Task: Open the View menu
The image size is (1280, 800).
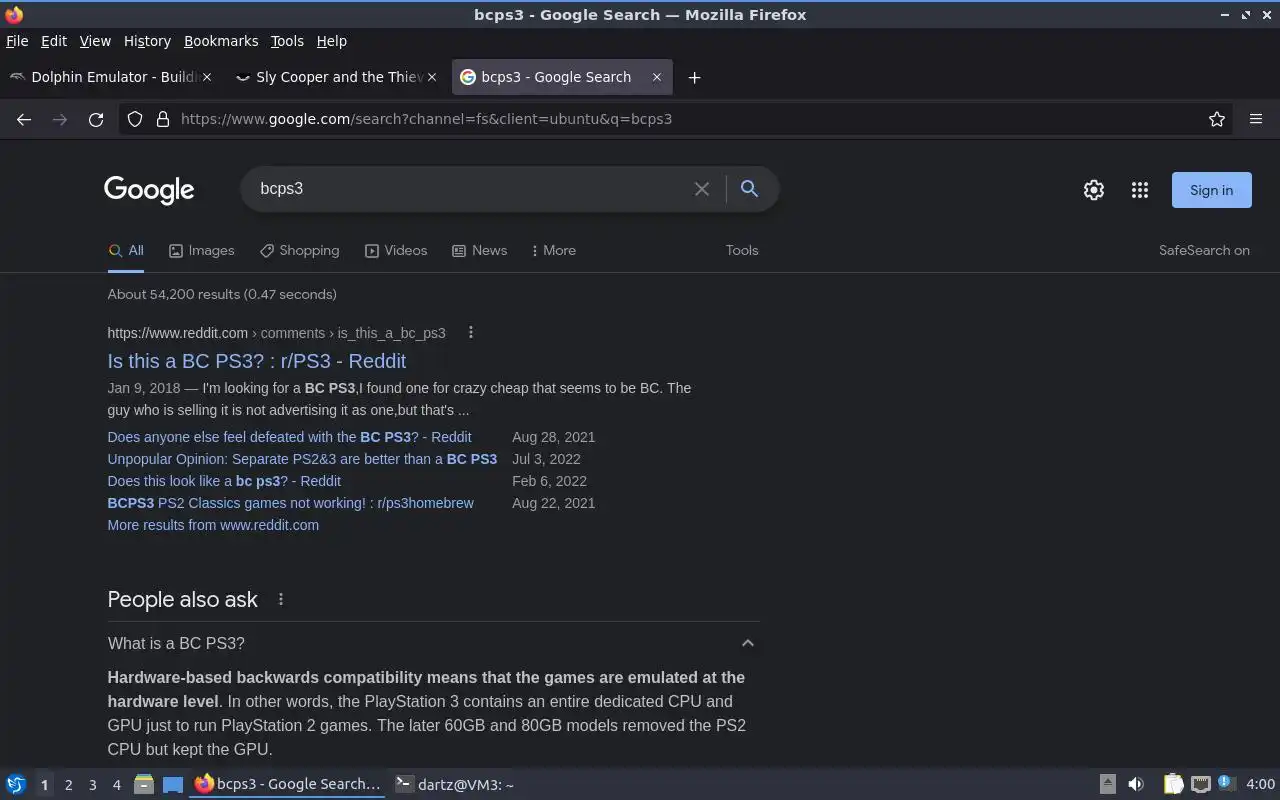Action: tap(95, 41)
